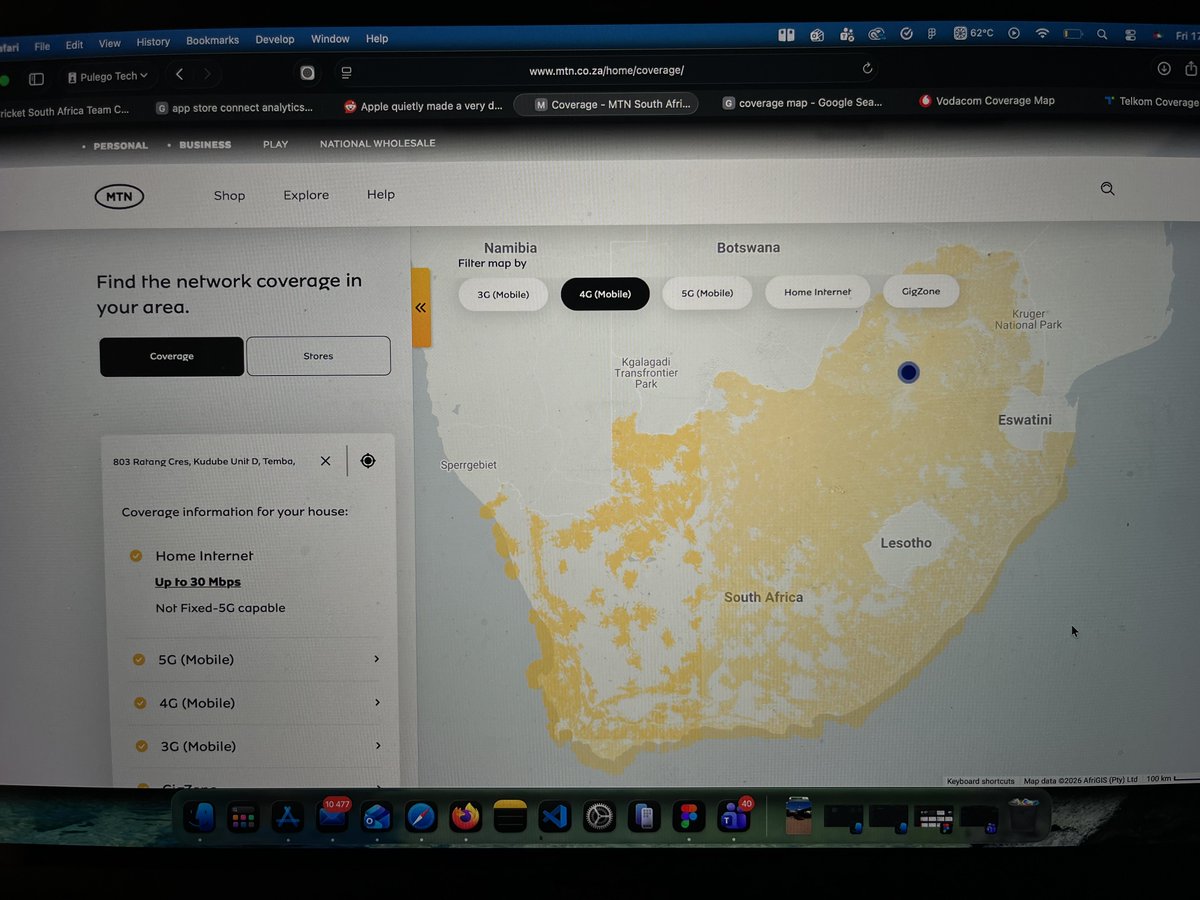Open Launchpad from the Dock
1200x900 pixels.
pyautogui.click(x=242, y=818)
